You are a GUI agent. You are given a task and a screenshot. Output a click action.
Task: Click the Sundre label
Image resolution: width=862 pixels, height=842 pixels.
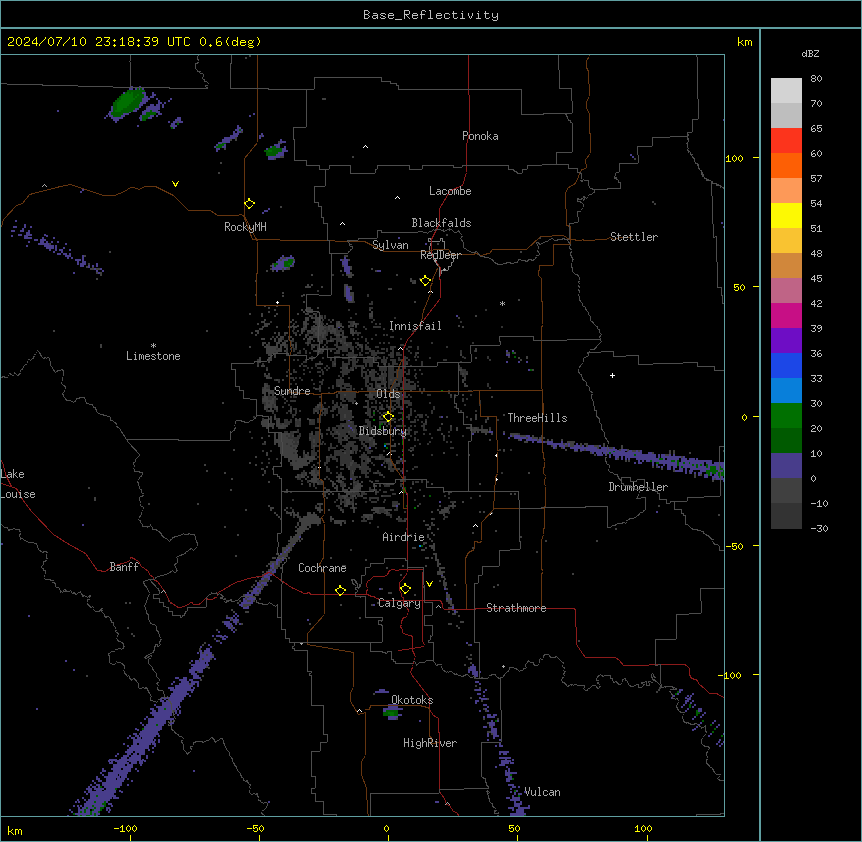[292, 391]
